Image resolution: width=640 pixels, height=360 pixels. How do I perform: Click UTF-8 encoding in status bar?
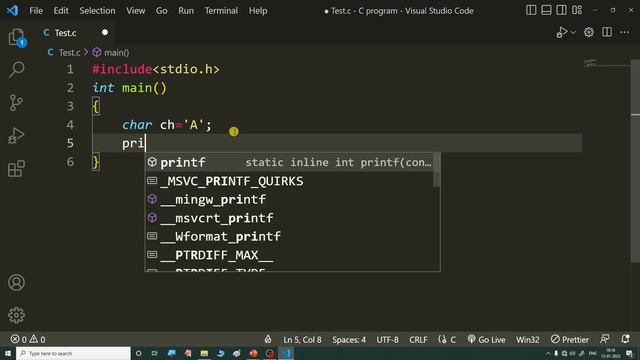coord(387,340)
